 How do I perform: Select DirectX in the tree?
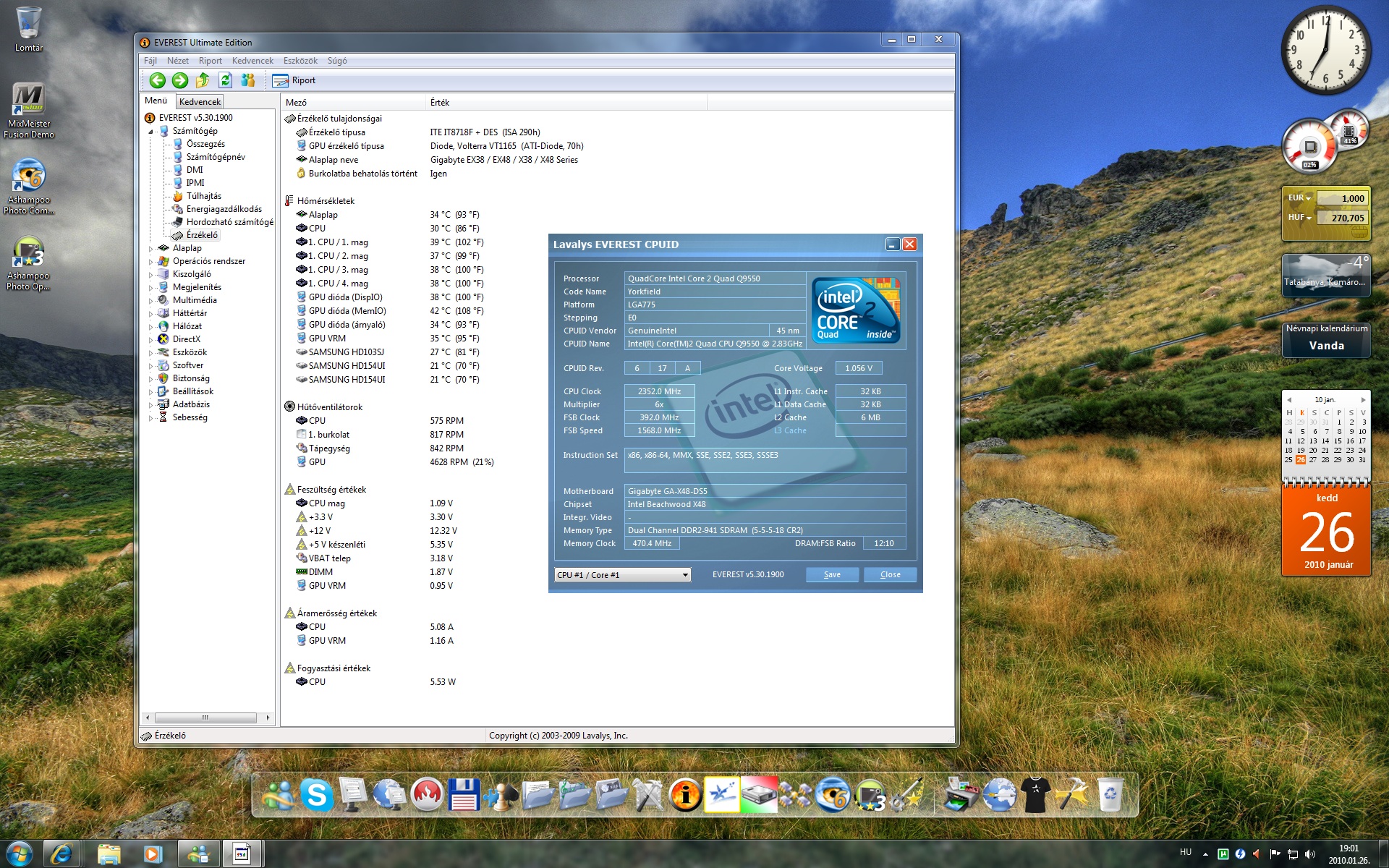[x=186, y=339]
